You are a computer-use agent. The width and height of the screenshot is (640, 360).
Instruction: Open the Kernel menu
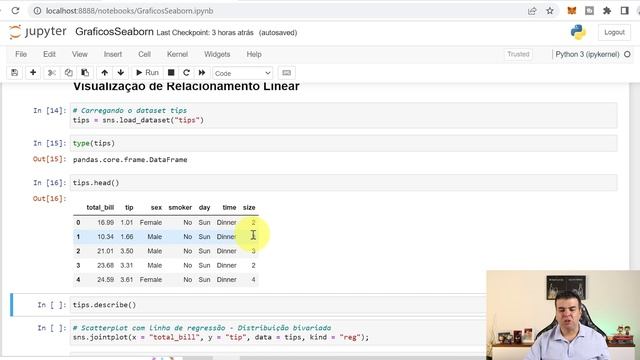177,54
